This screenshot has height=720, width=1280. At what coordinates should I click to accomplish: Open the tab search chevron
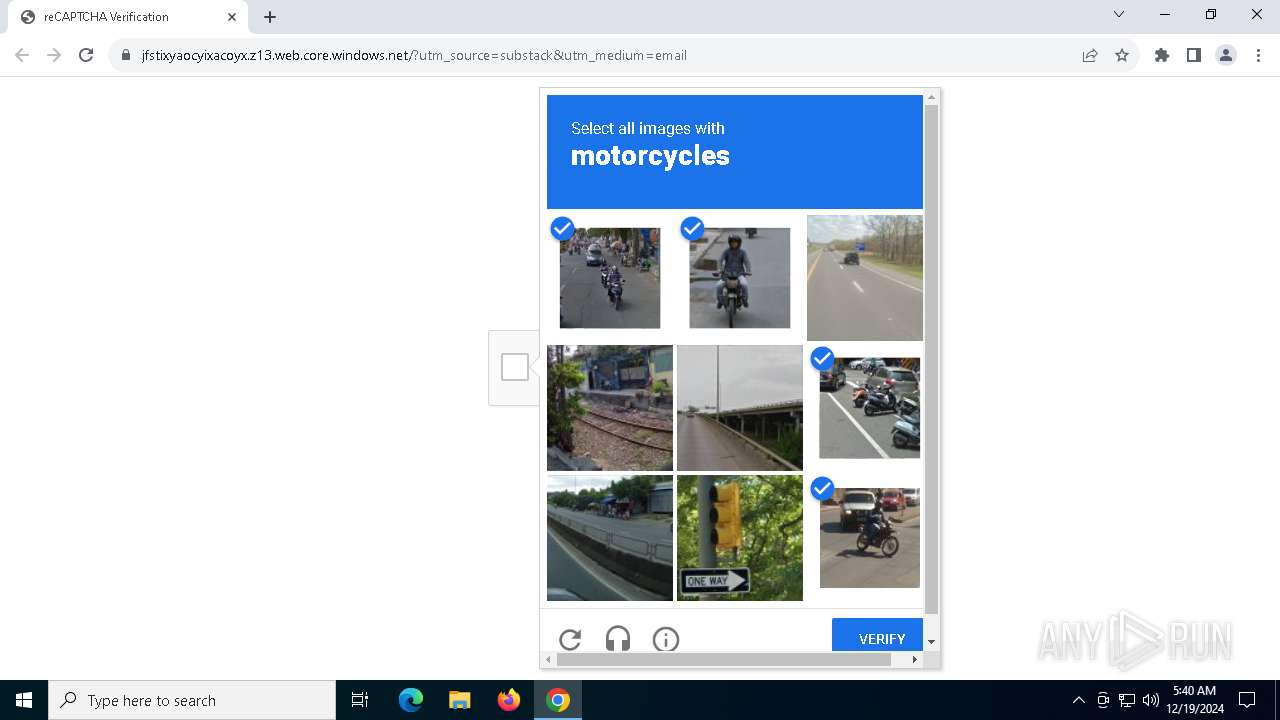1119,14
